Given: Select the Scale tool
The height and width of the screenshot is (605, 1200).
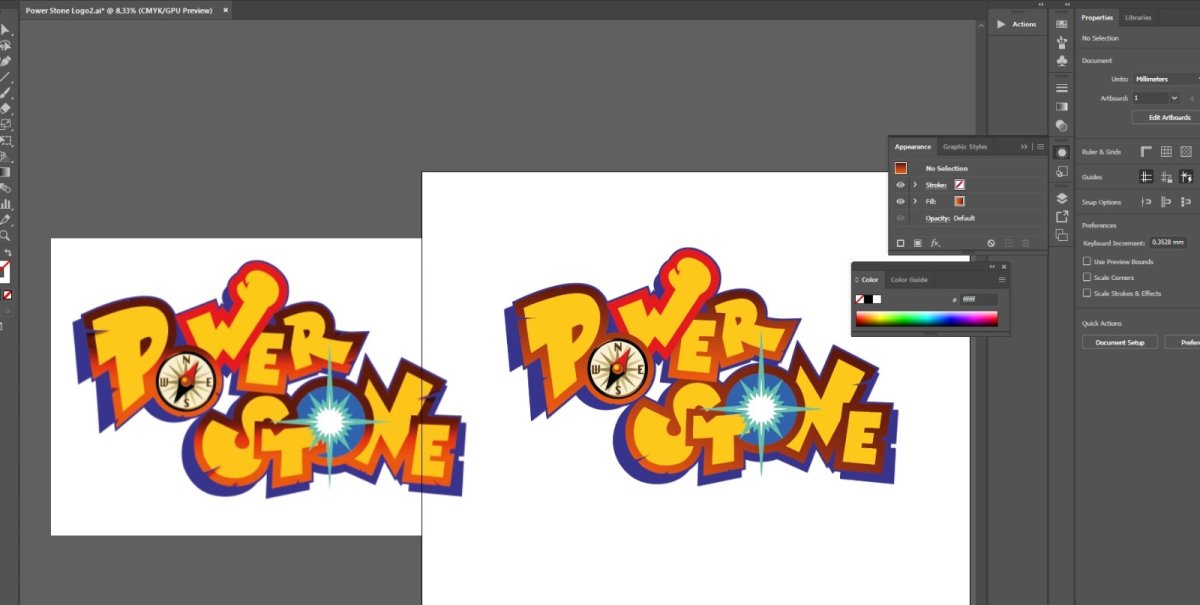Looking at the screenshot, I should (5, 124).
